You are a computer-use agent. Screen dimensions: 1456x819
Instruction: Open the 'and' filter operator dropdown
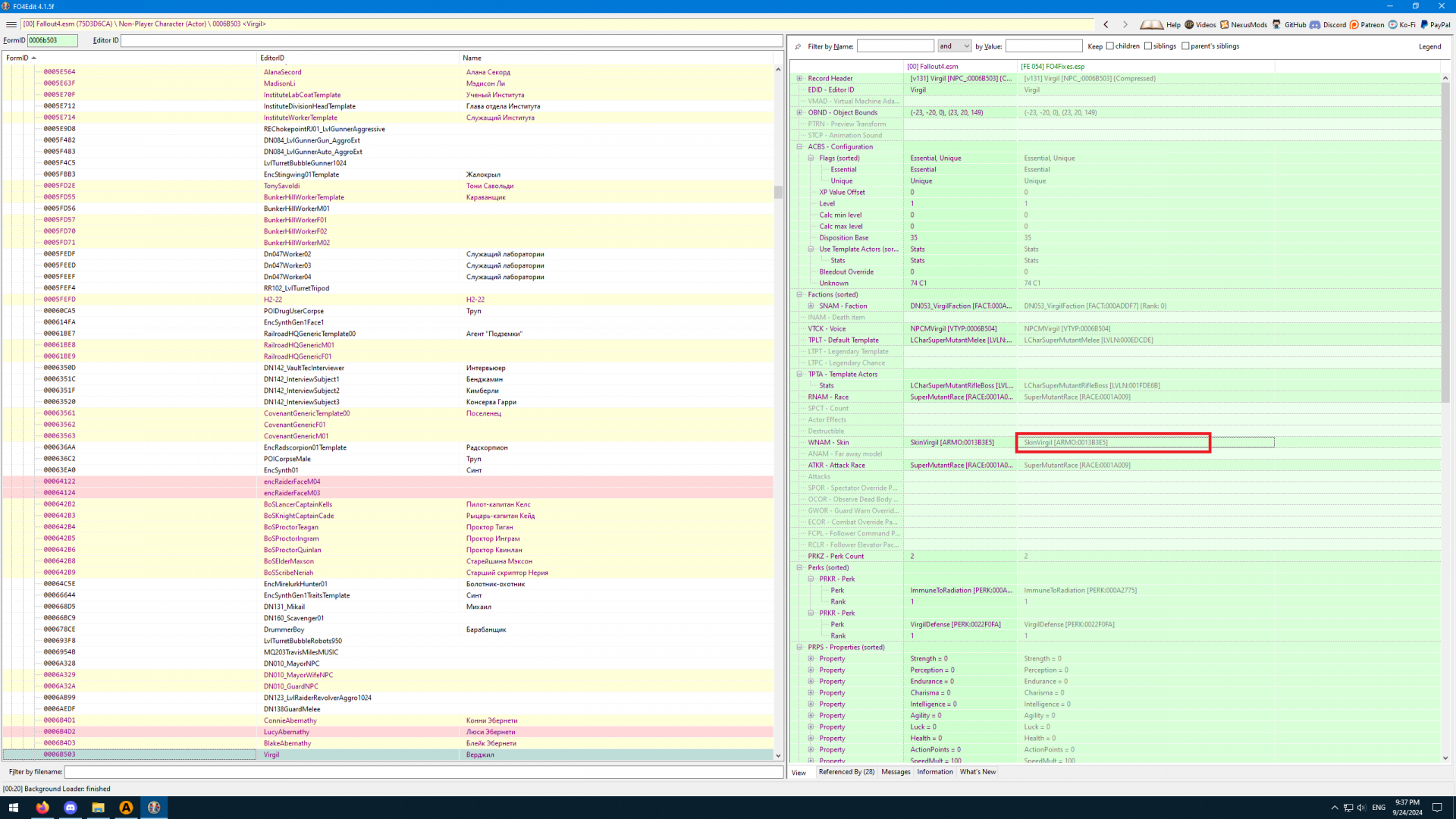pos(954,46)
